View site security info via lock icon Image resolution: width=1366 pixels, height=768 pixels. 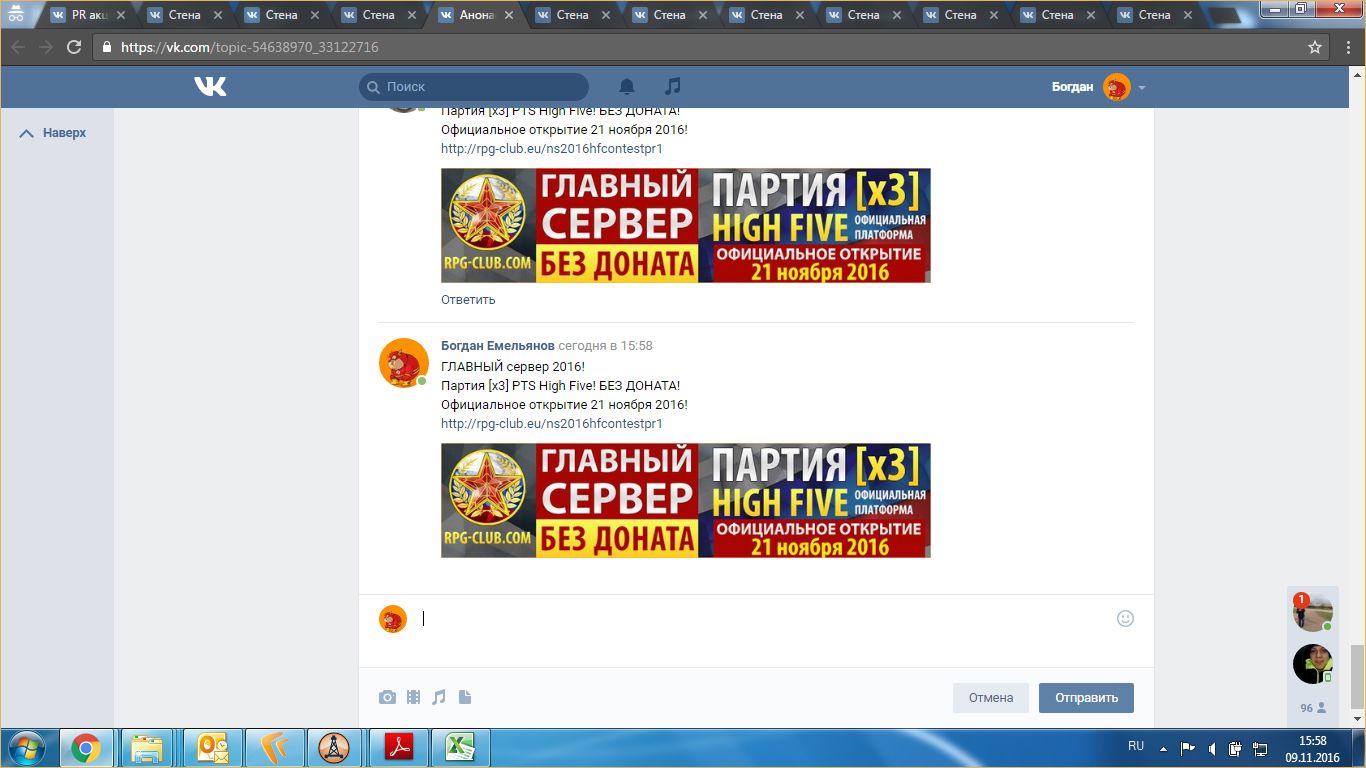coord(107,47)
